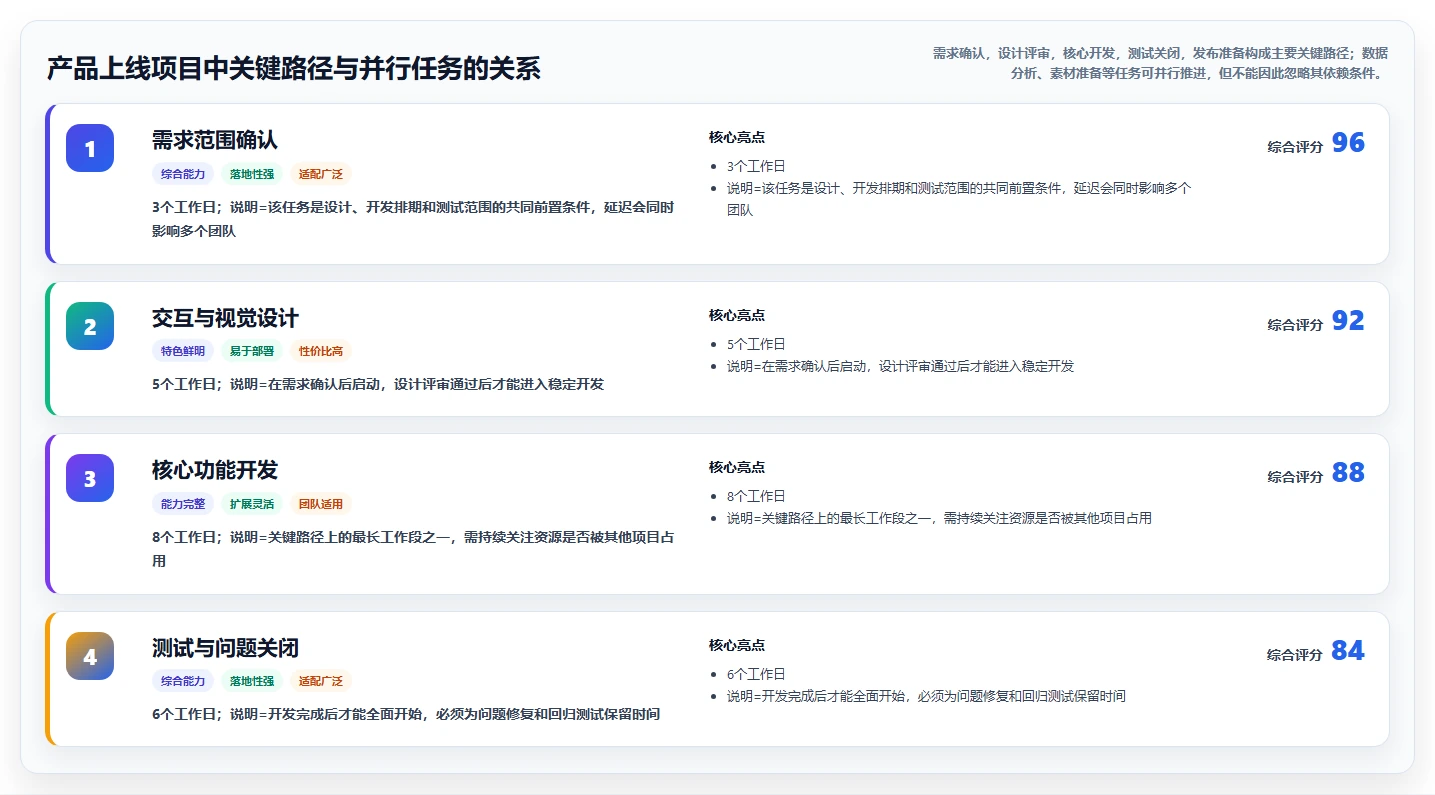Select the 能力完整 tag
Image resolution: width=1435 pixels, height=795 pixels.
[x=183, y=504]
